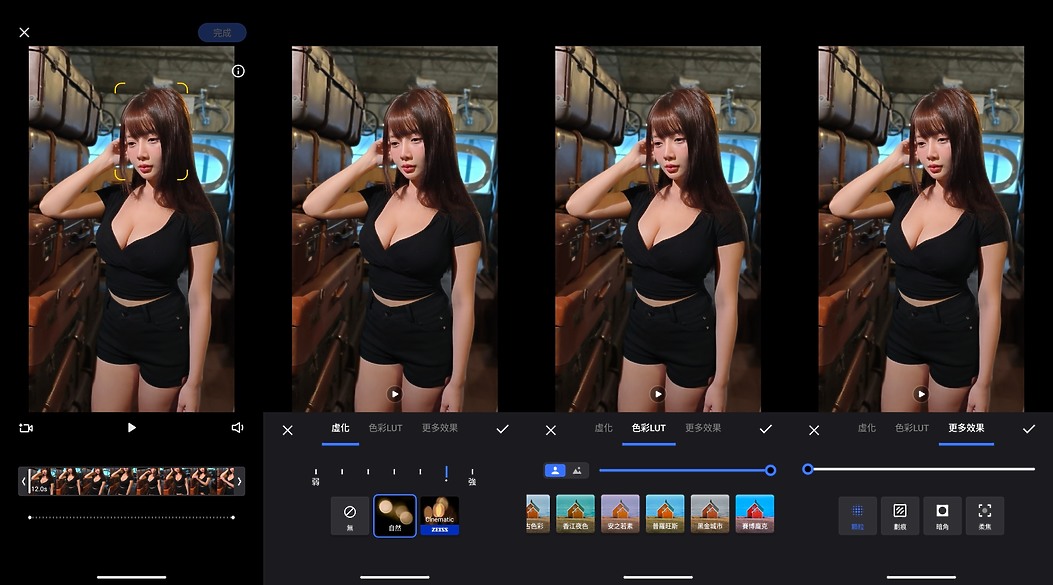The image size is (1053, 585).
Task: Play the preview above the blur-strength panel
Action: pos(395,394)
